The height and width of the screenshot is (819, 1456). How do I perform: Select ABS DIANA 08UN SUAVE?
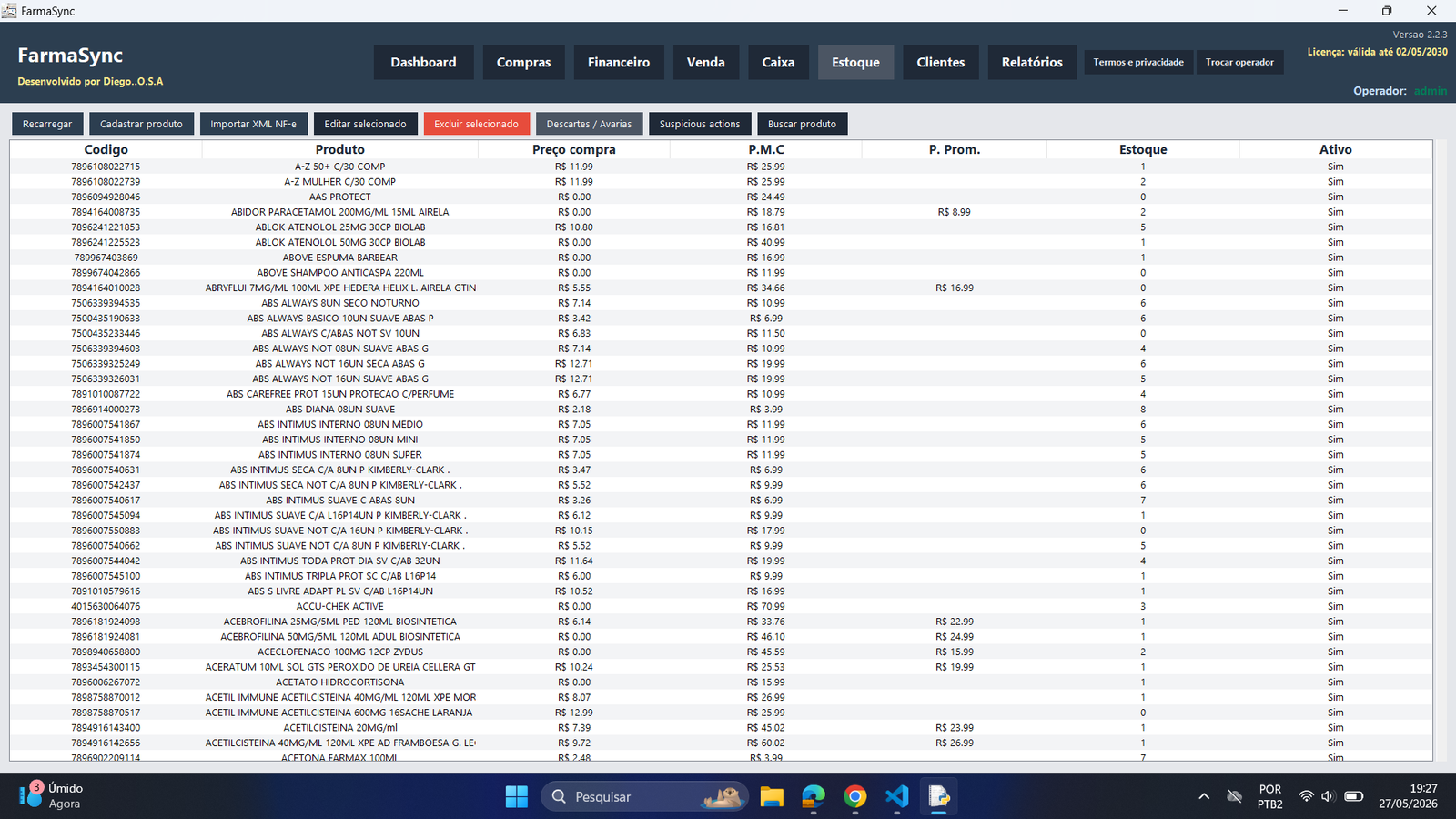pos(721,409)
